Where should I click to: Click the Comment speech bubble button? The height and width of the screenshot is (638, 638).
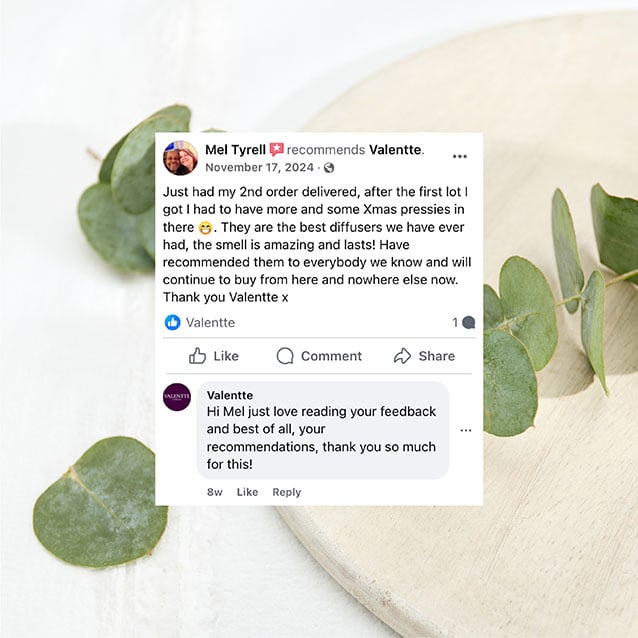[319, 356]
